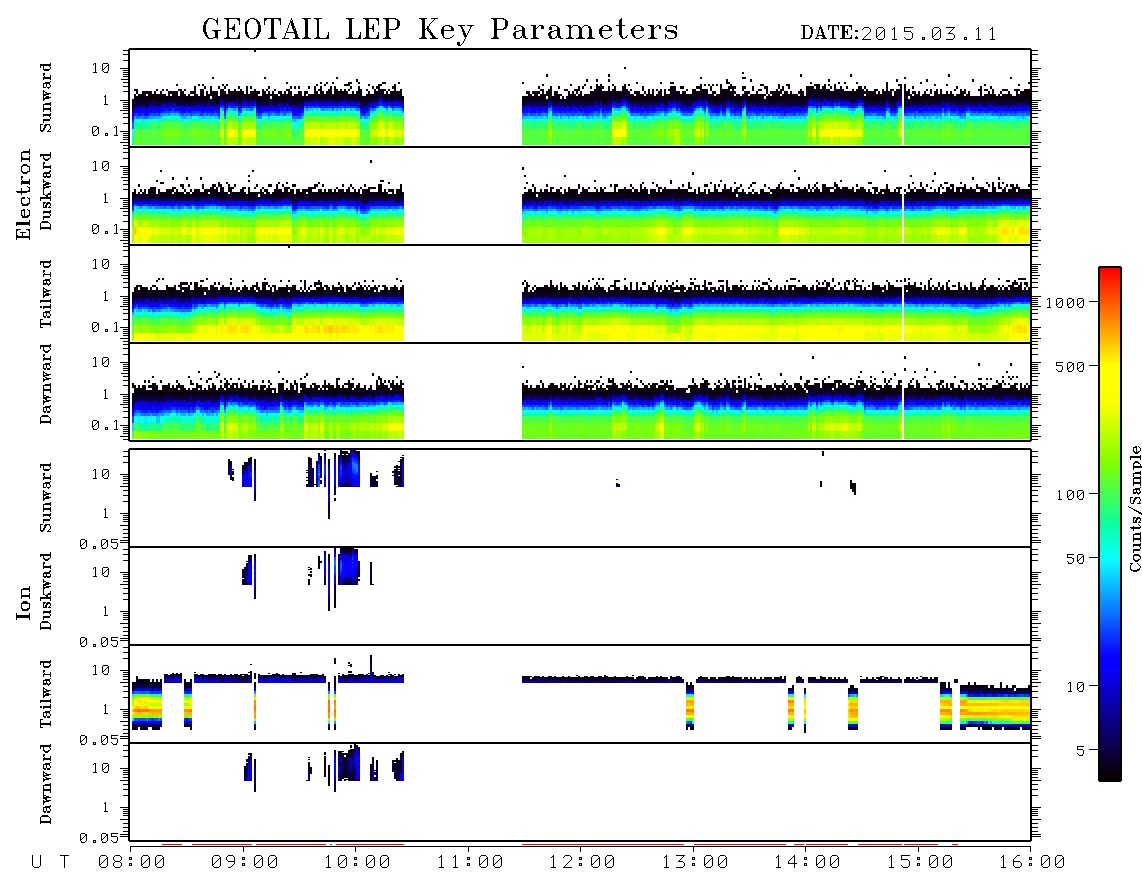This screenshot has width=1142, height=880.
Task: Select the "DATE:2015.03.11" label
Action: (899, 34)
